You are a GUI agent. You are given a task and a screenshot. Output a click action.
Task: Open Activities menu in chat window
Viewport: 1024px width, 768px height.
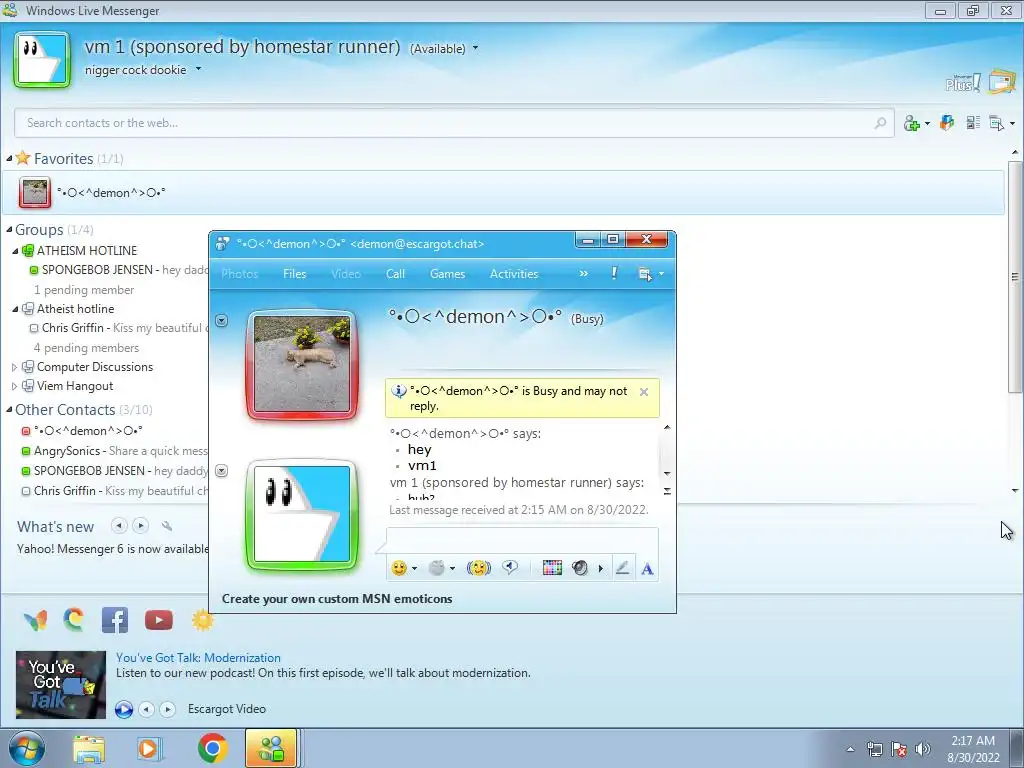click(514, 274)
